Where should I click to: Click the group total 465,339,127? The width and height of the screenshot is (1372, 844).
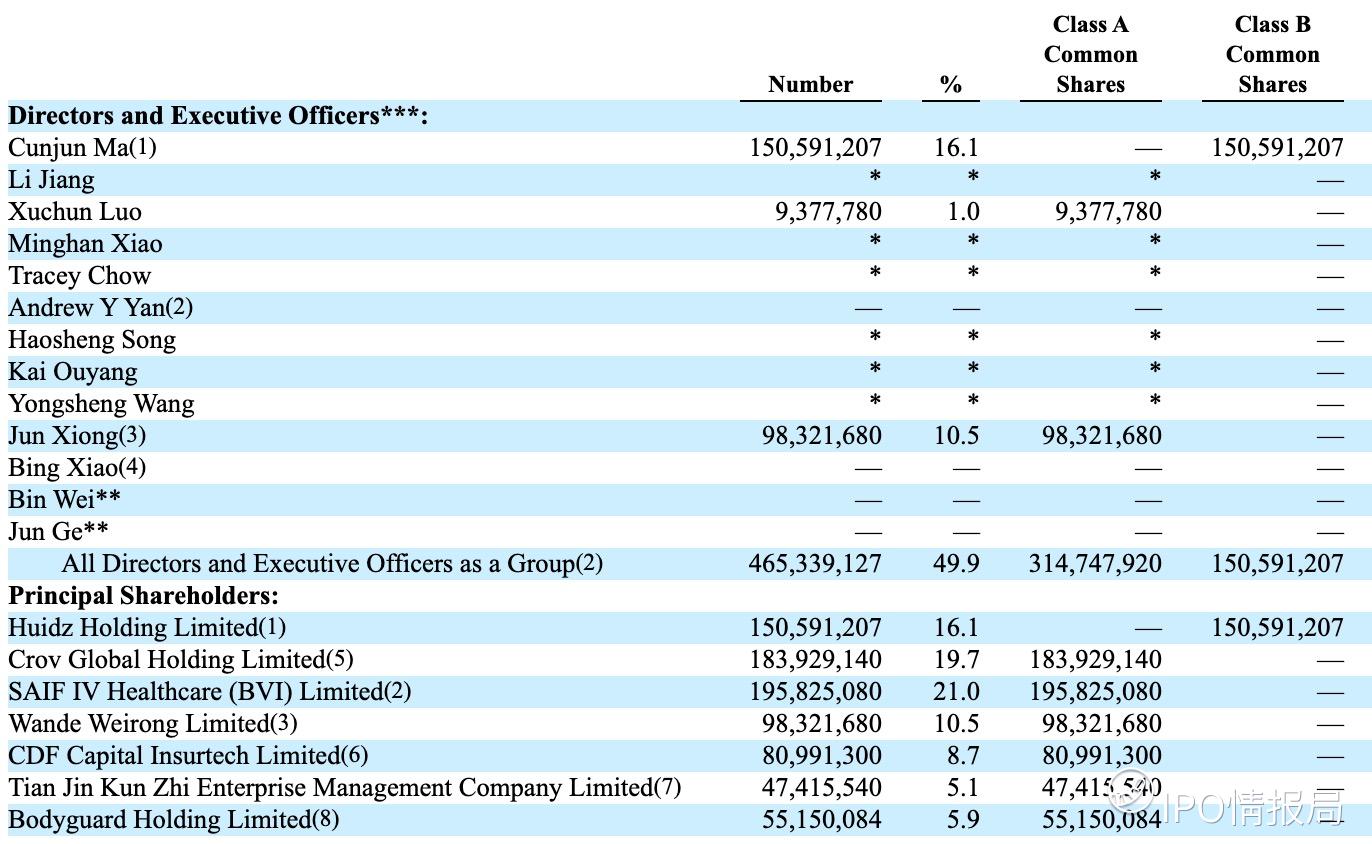click(815, 564)
